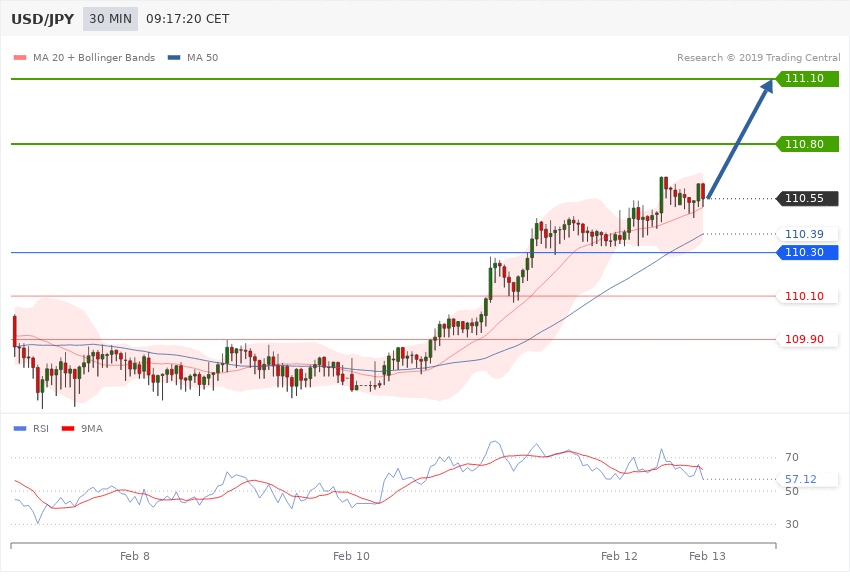The height and width of the screenshot is (576, 850).
Task: Click the Feb 10 date axis label
Action: [351, 556]
